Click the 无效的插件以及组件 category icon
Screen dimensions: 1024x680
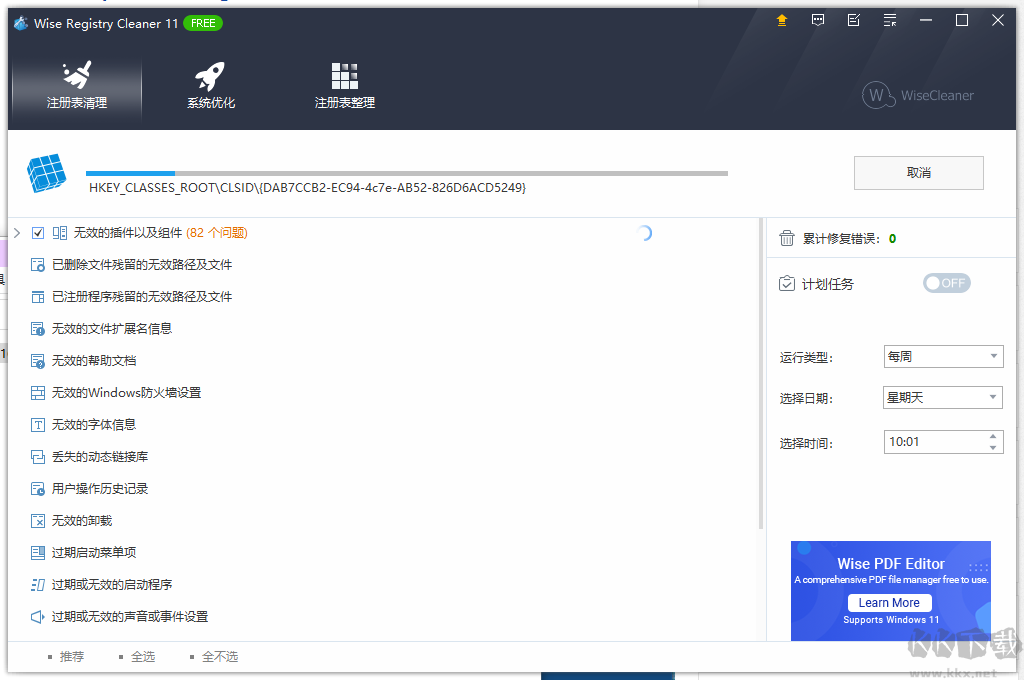59,233
